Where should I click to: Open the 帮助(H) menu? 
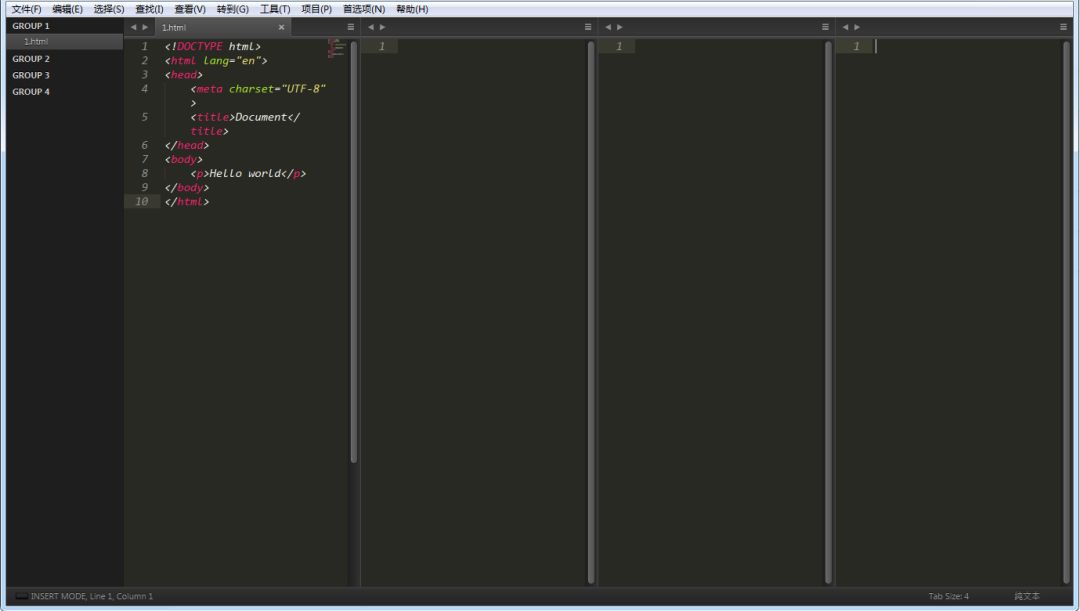[x=412, y=9]
